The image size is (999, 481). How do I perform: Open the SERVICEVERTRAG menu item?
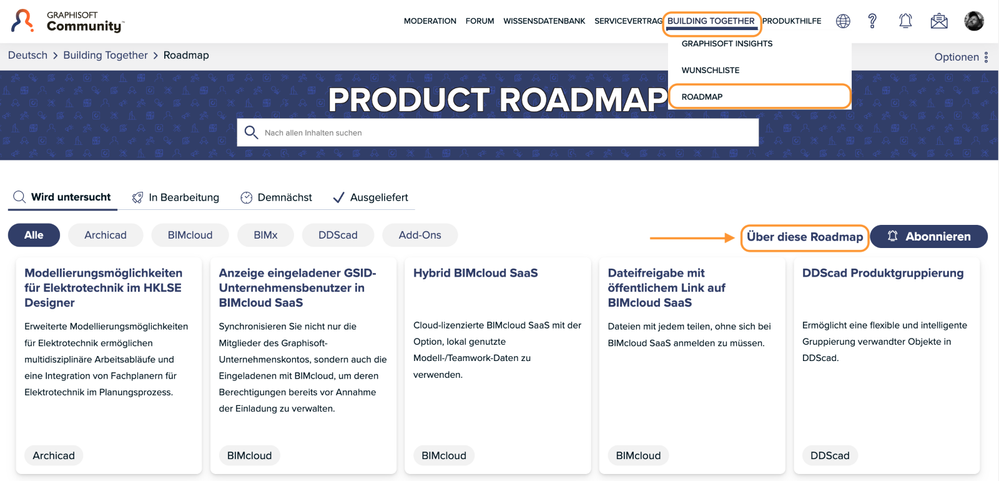point(628,21)
